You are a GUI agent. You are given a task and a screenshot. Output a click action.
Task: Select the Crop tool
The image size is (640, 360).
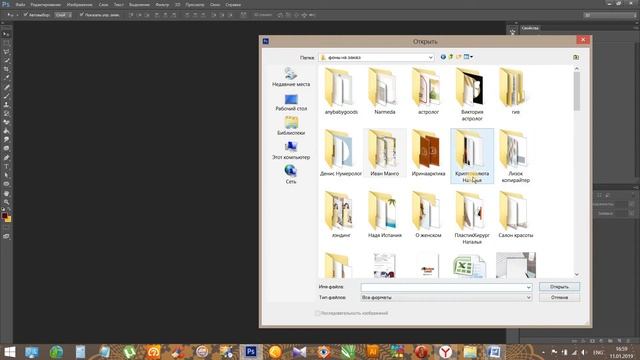pyautogui.click(x=6, y=69)
